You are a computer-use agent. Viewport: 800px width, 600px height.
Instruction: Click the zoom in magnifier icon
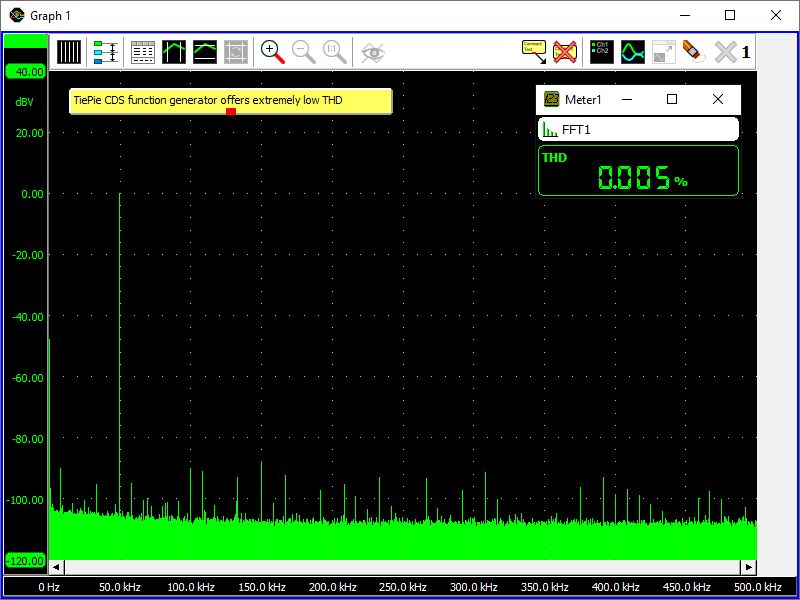point(272,52)
